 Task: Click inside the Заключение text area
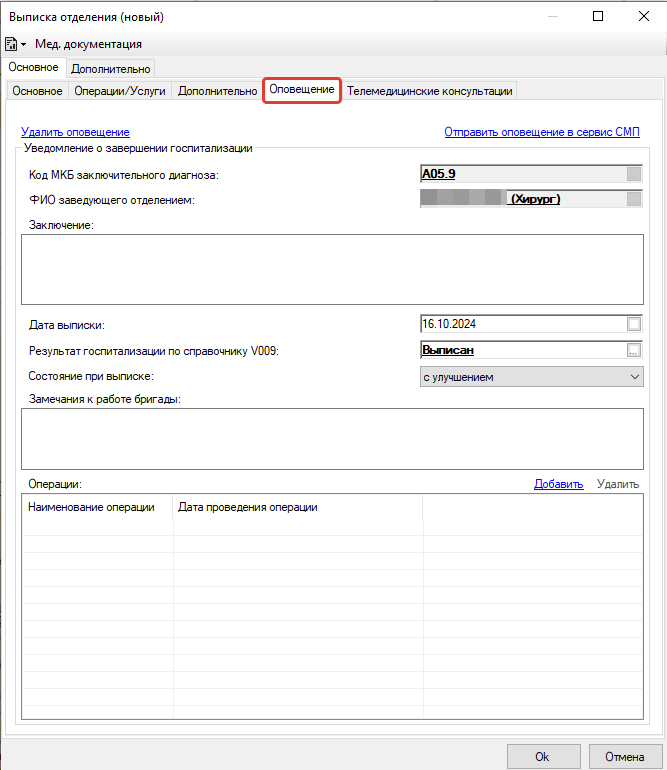pyautogui.click(x=331, y=268)
